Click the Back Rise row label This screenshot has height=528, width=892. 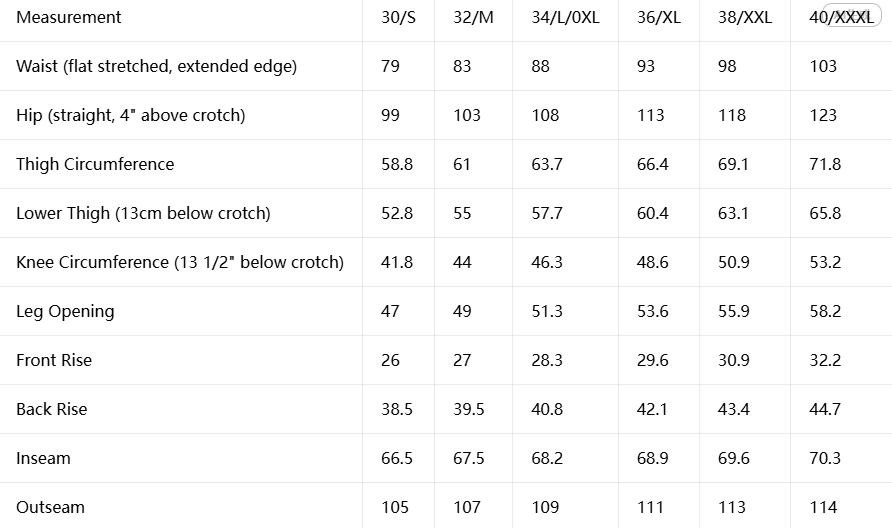point(52,409)
